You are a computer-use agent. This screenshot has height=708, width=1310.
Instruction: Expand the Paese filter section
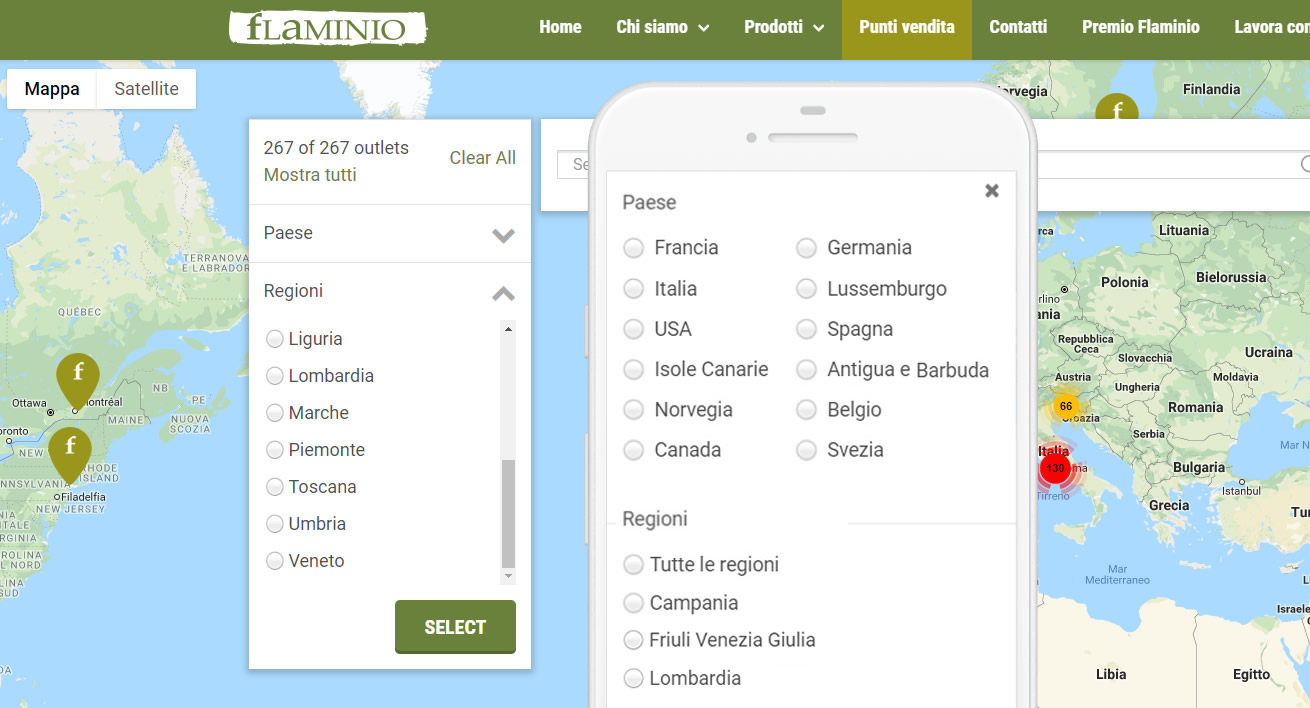[x=502, y=234]
